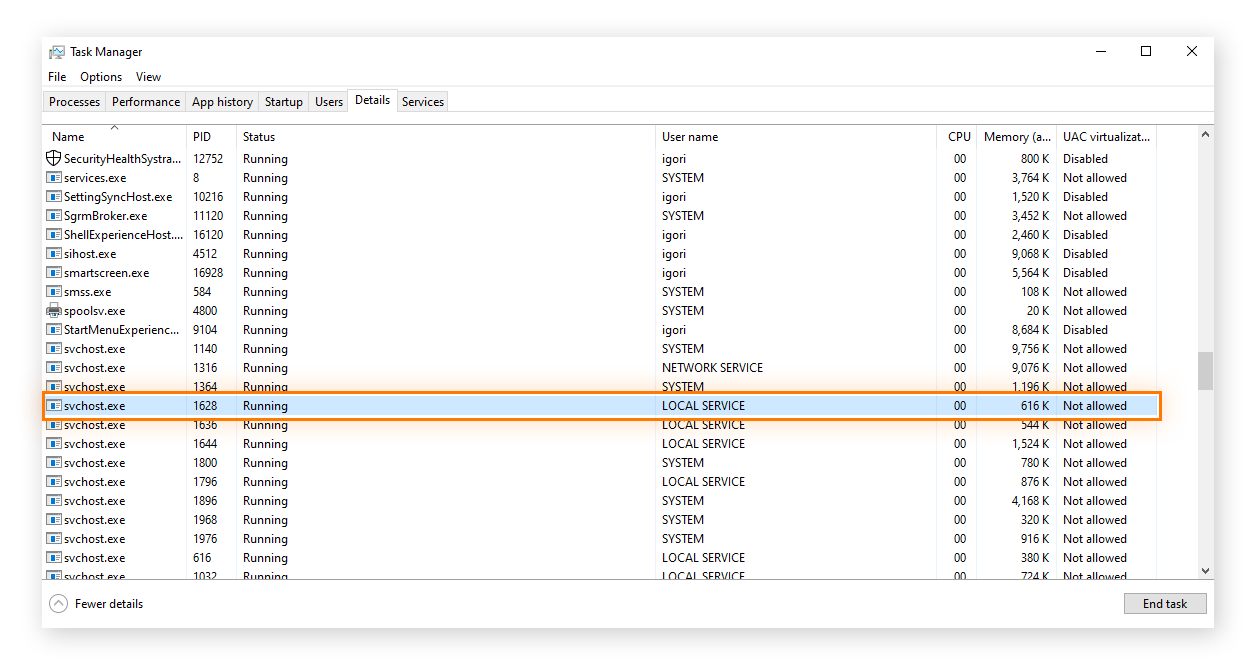The image size is (1253, 666).
Task: Click icon of svchost.exe with PID 1896
Action: (54, 500)
